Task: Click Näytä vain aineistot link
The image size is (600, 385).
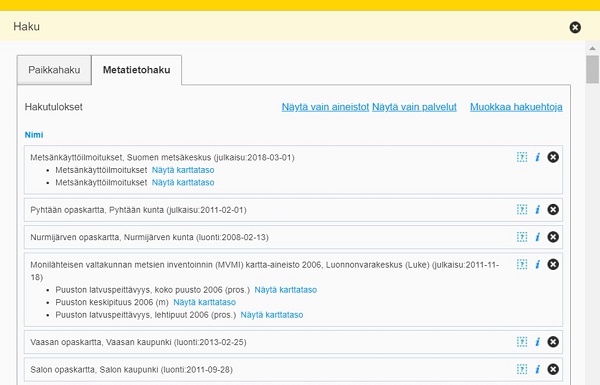Action: click(325, 107)
